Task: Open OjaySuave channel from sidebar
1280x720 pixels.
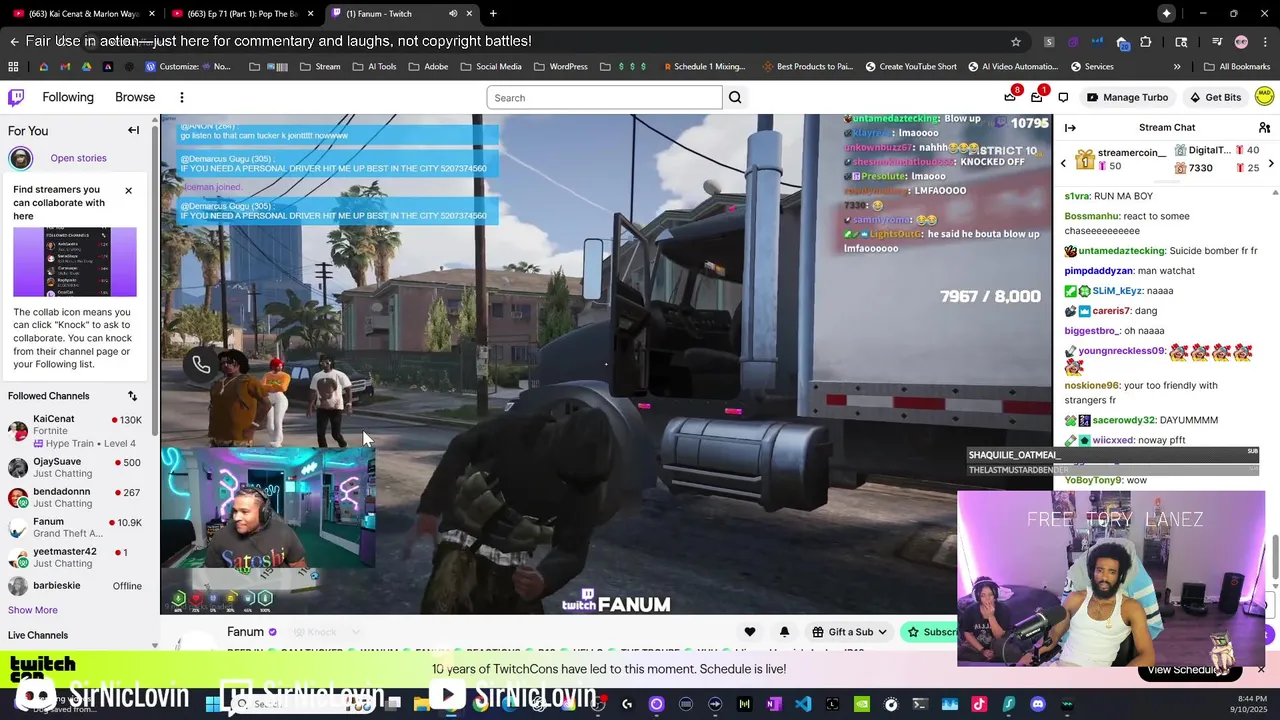Action: point(77,468)
